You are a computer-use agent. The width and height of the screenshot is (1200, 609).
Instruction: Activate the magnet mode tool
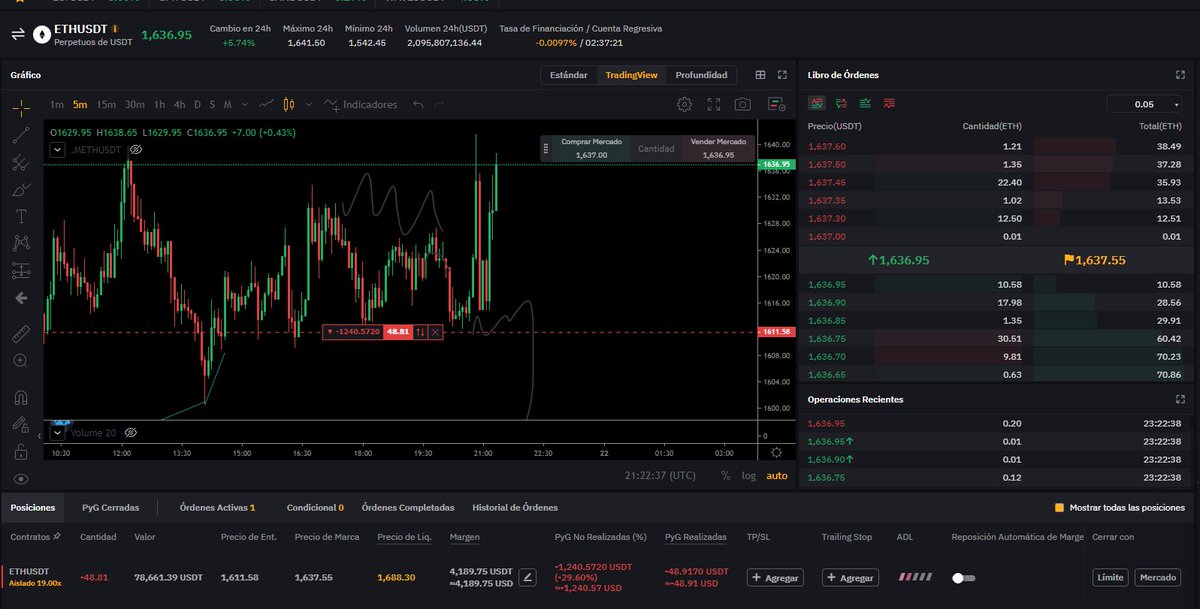[21, 398]
